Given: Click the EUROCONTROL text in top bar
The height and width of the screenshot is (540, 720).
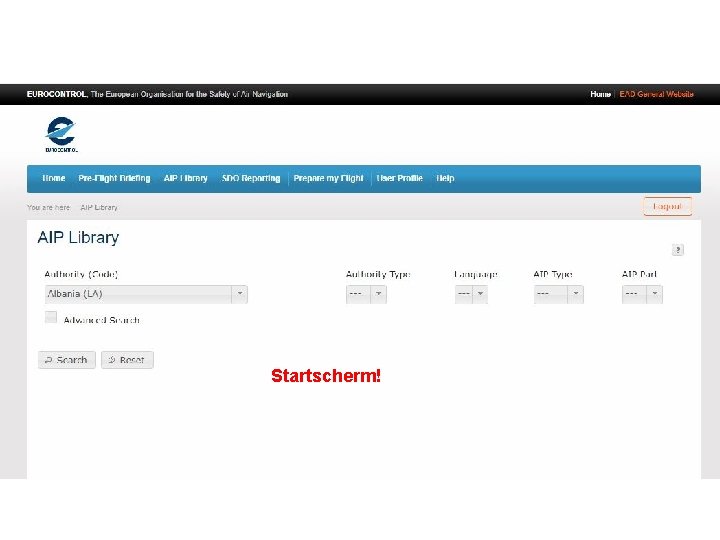Looking at the screenshot, I should 56,94.
